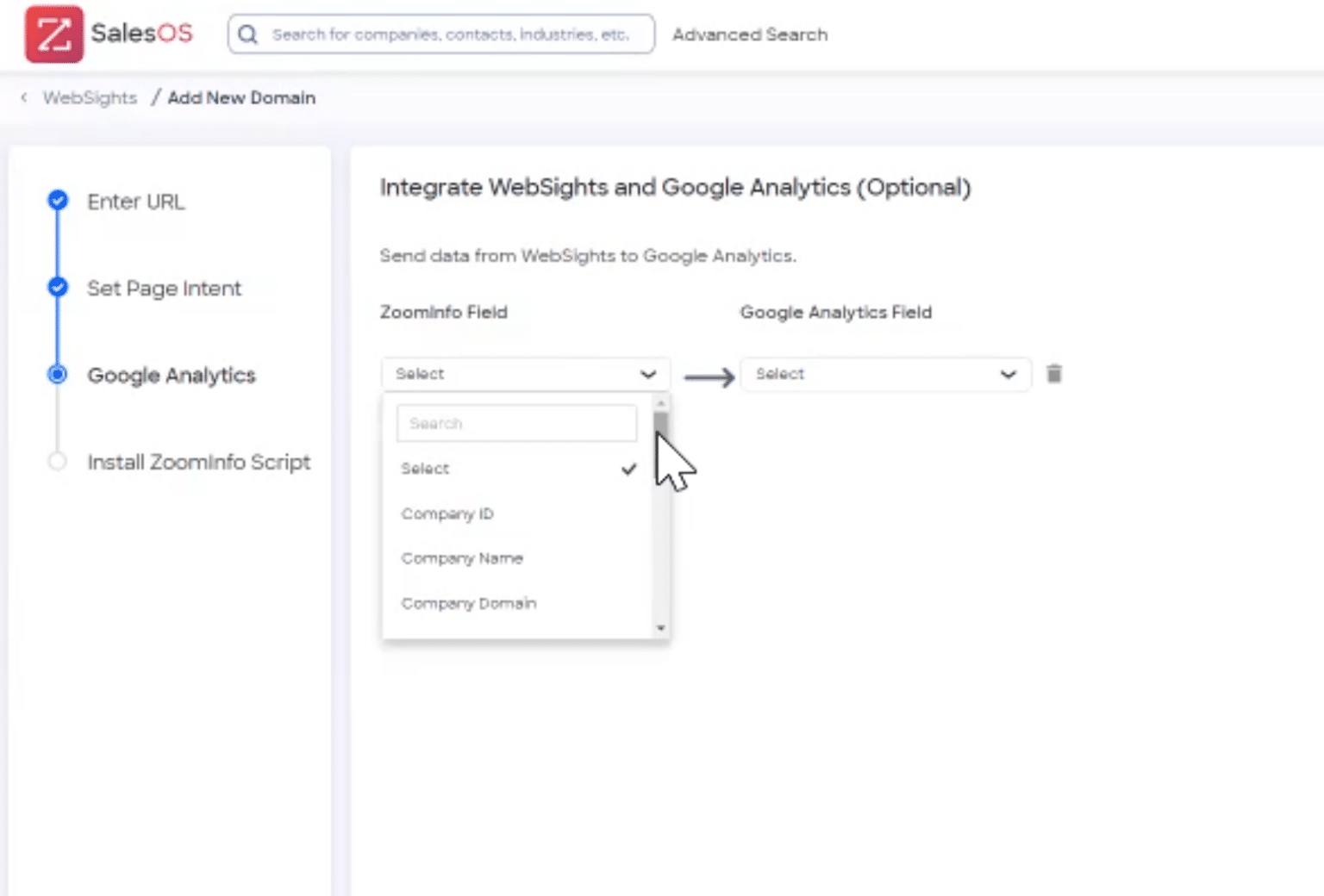This screenshot has height=896, width=1324.
Task: Click the checkmark icon beside Set Page Intent
Action: click(x=57, y=287)
